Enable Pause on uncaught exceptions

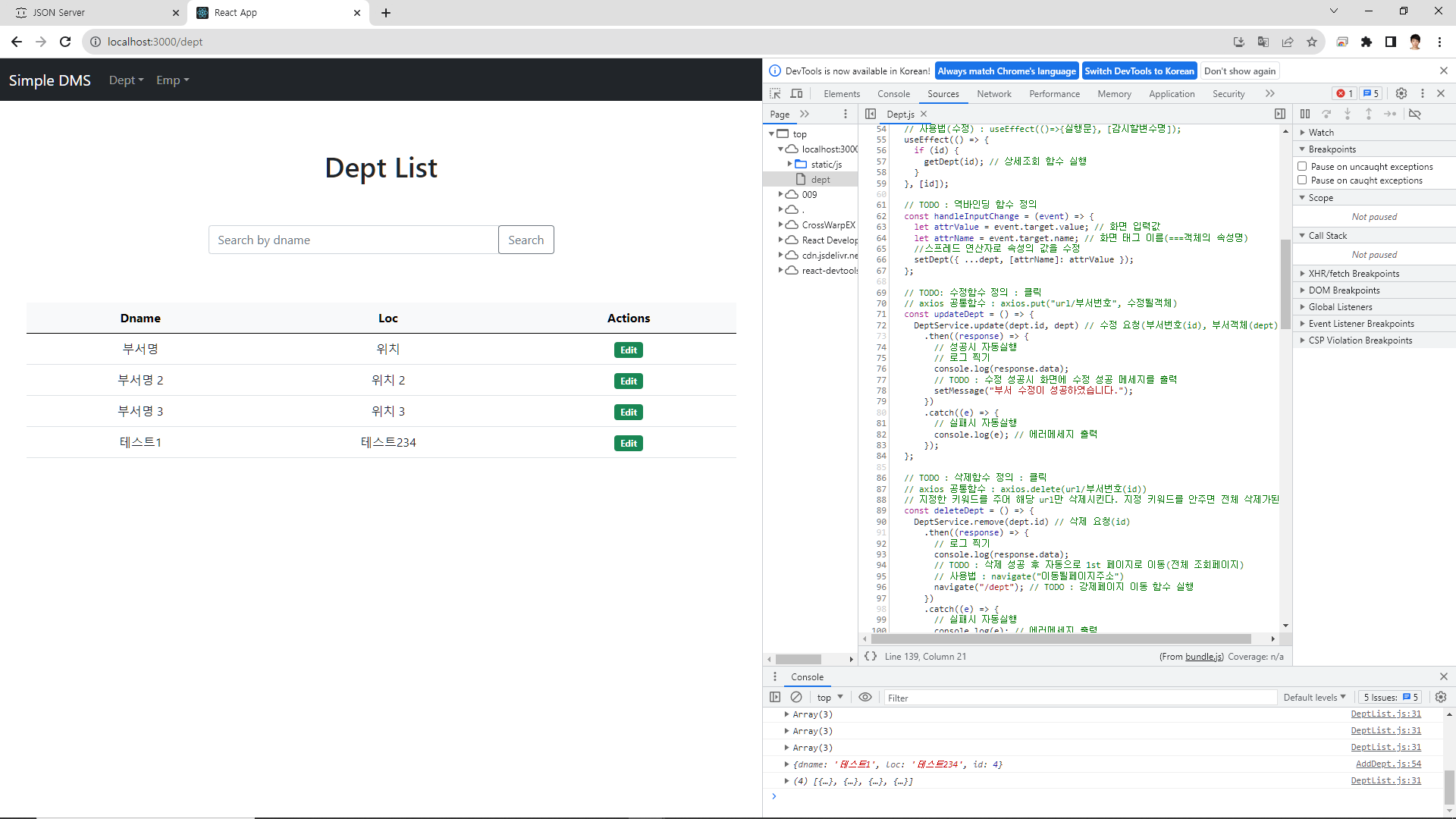tap(1302, 166)
